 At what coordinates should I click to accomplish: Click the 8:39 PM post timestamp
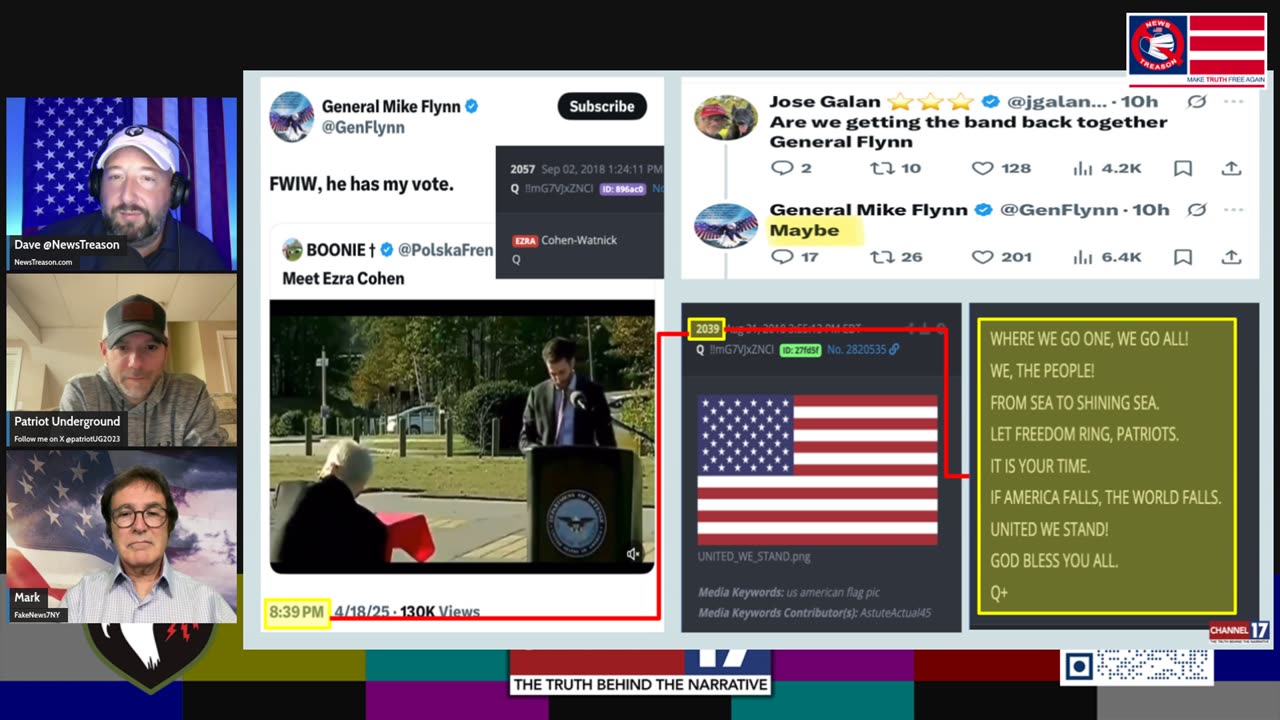[297, 611]
